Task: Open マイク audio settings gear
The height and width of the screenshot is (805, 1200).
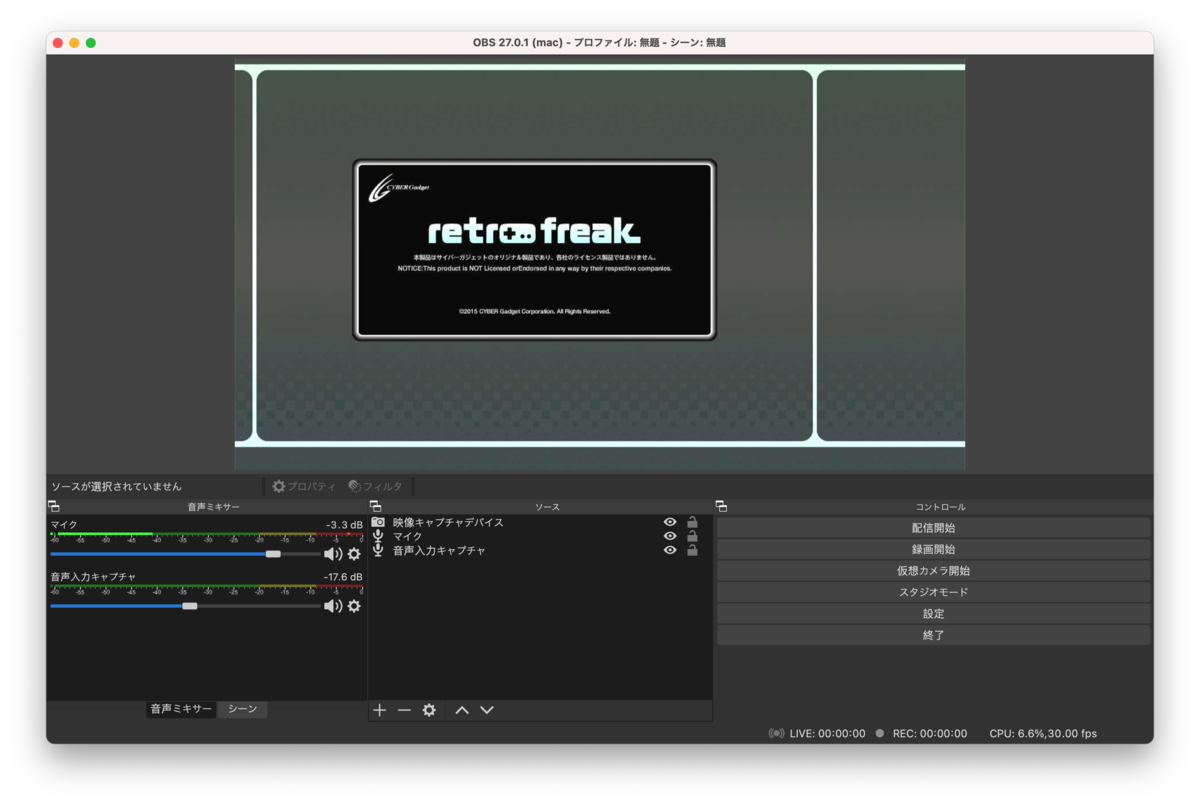Action: (x=354, y=554)
